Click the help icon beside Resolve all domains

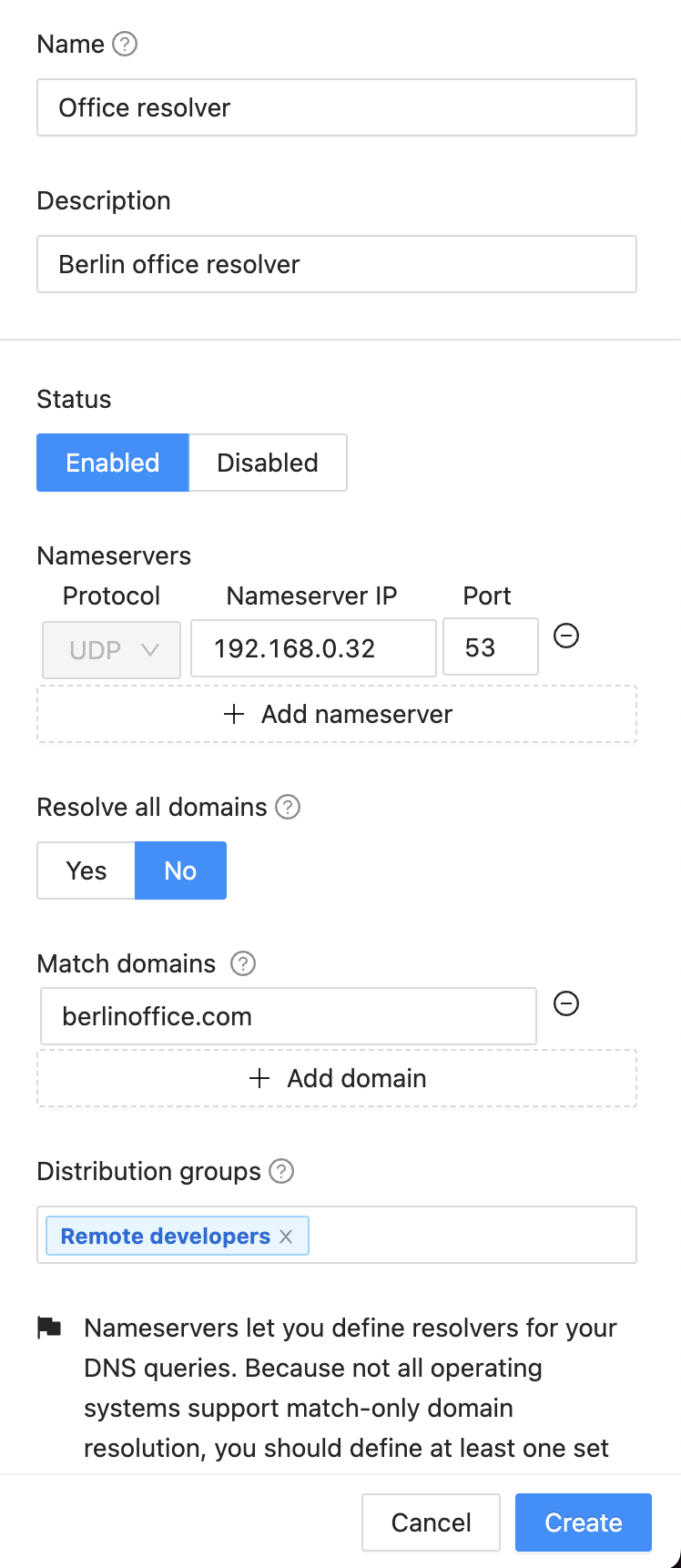click(288, 807)
